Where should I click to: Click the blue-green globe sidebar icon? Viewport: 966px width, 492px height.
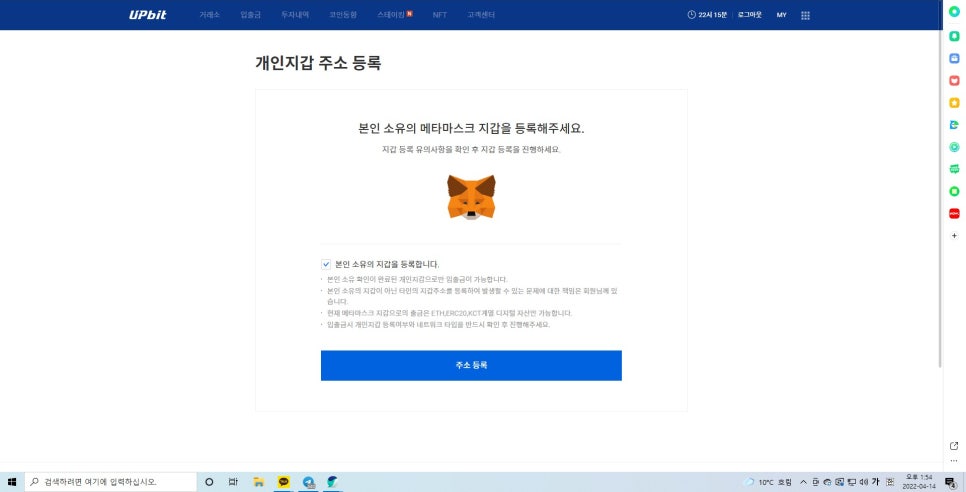click(954, 125)
